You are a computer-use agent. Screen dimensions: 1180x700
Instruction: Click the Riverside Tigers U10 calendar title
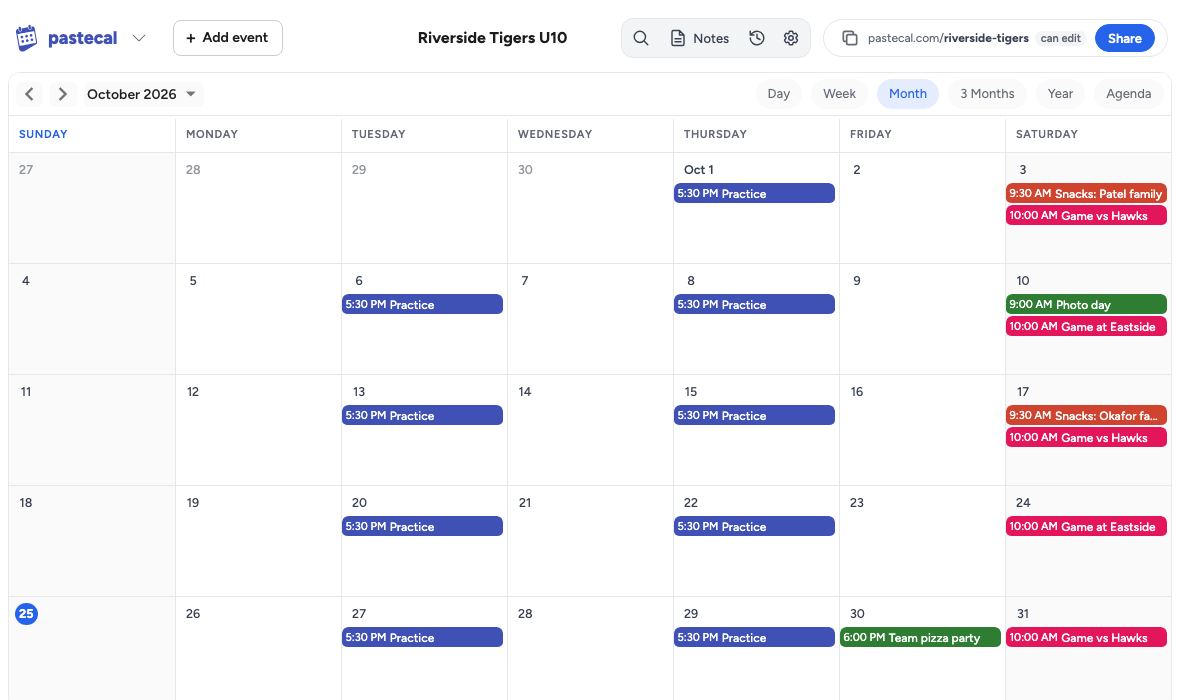click(492, 38)
